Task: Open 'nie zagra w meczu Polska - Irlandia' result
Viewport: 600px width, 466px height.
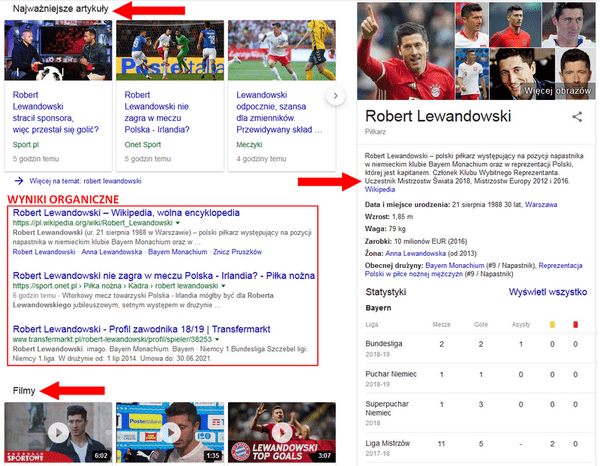Action: (164, 275)
